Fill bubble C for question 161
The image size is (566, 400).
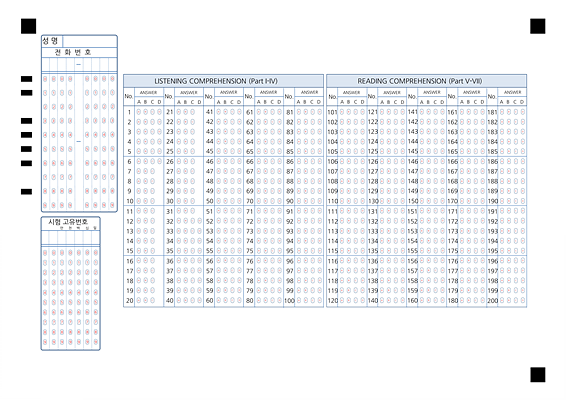click(x=475, y=112)
